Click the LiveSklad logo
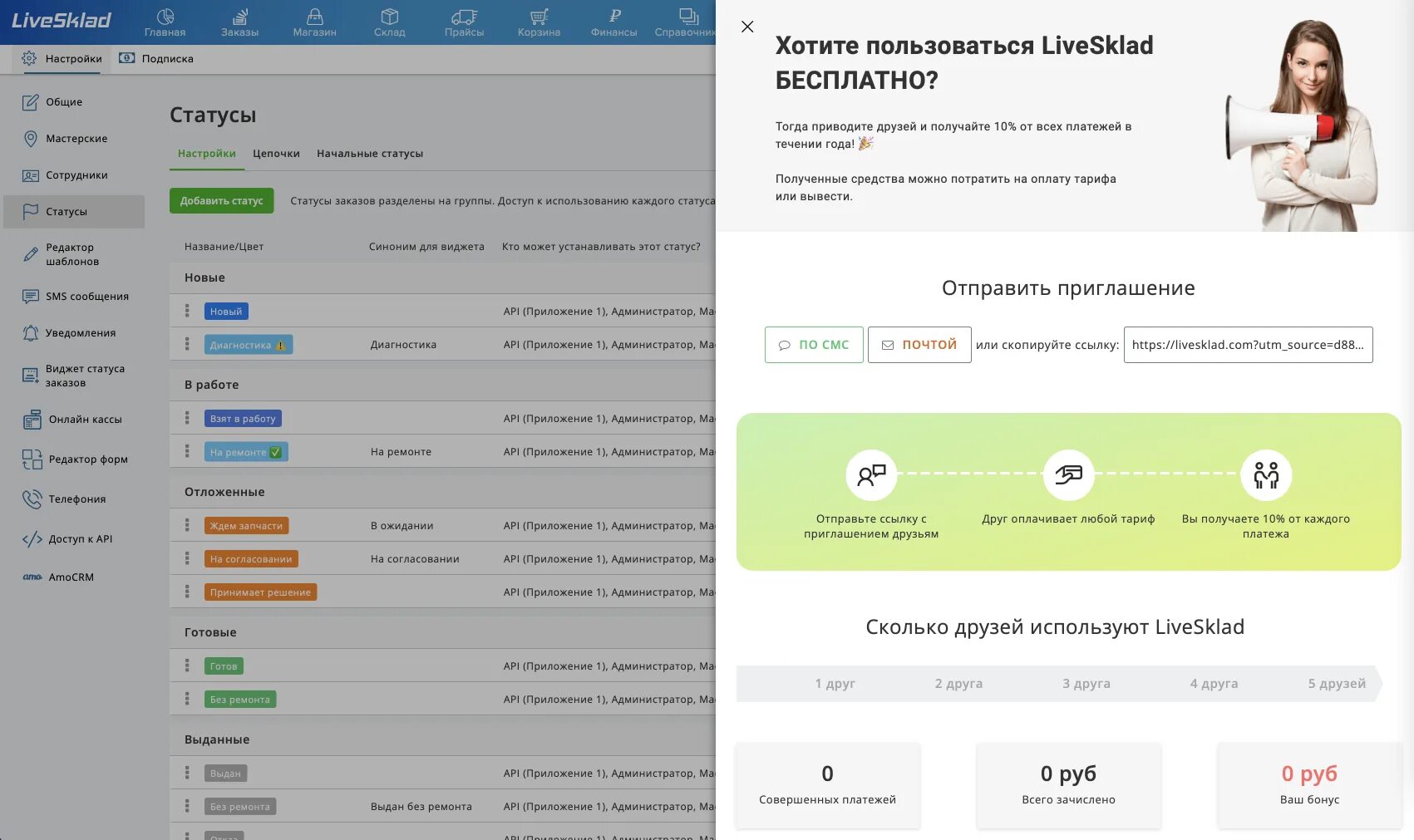Screen dimensions: 1414x840 62,20
